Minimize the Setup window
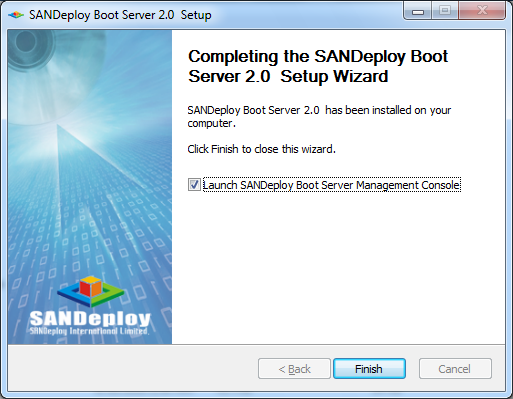The width and height of the screenshot is (513, 399). pyautogui.click(x=418, y=11)
